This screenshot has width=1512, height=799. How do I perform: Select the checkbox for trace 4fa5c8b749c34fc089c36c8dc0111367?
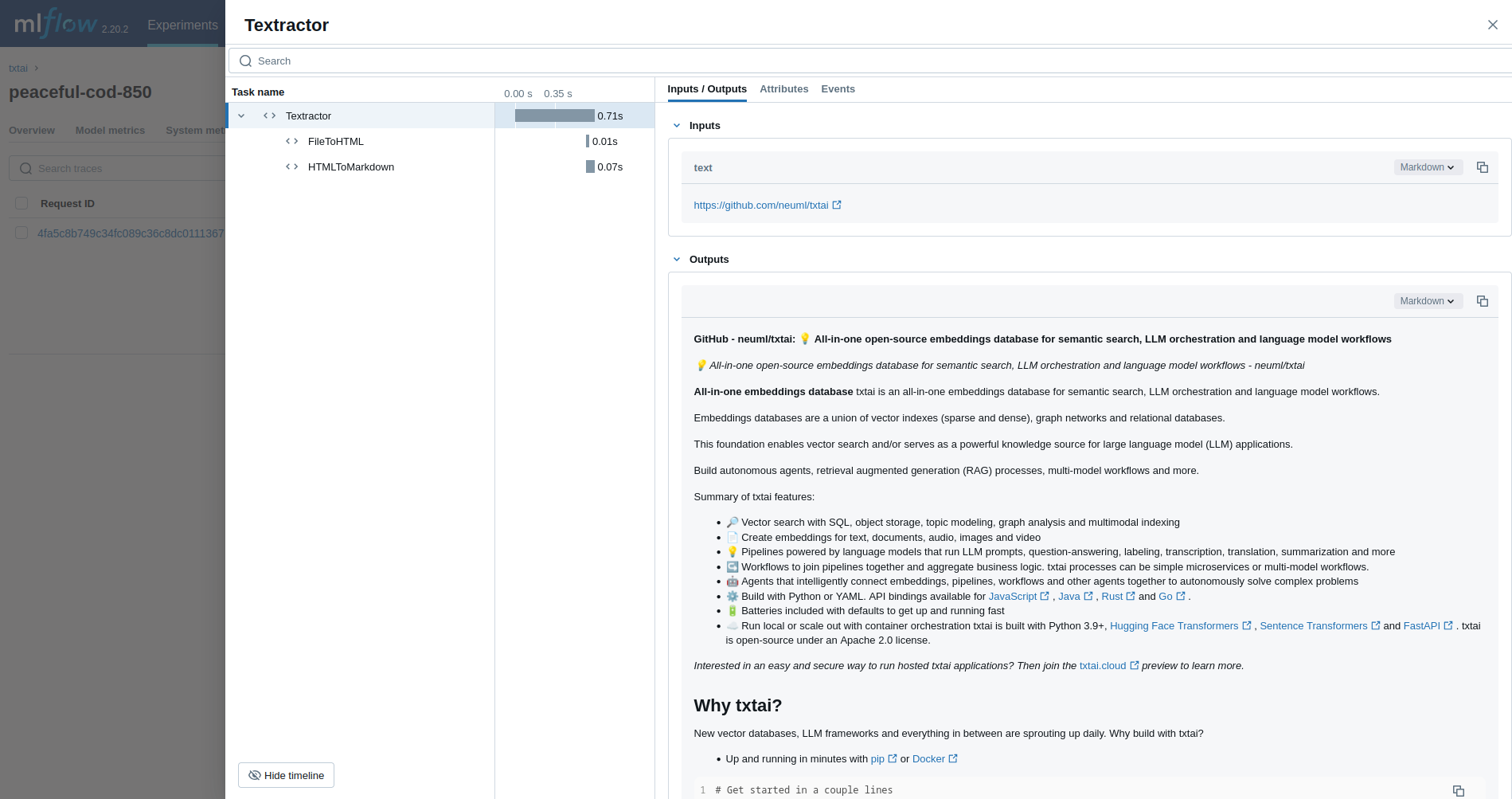[x=21, y=233]
